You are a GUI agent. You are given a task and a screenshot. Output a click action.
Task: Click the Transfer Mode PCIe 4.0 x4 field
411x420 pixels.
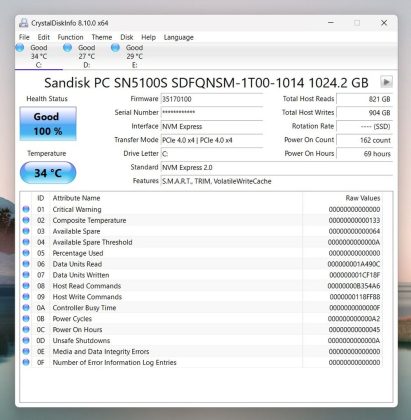click(212, 140)
